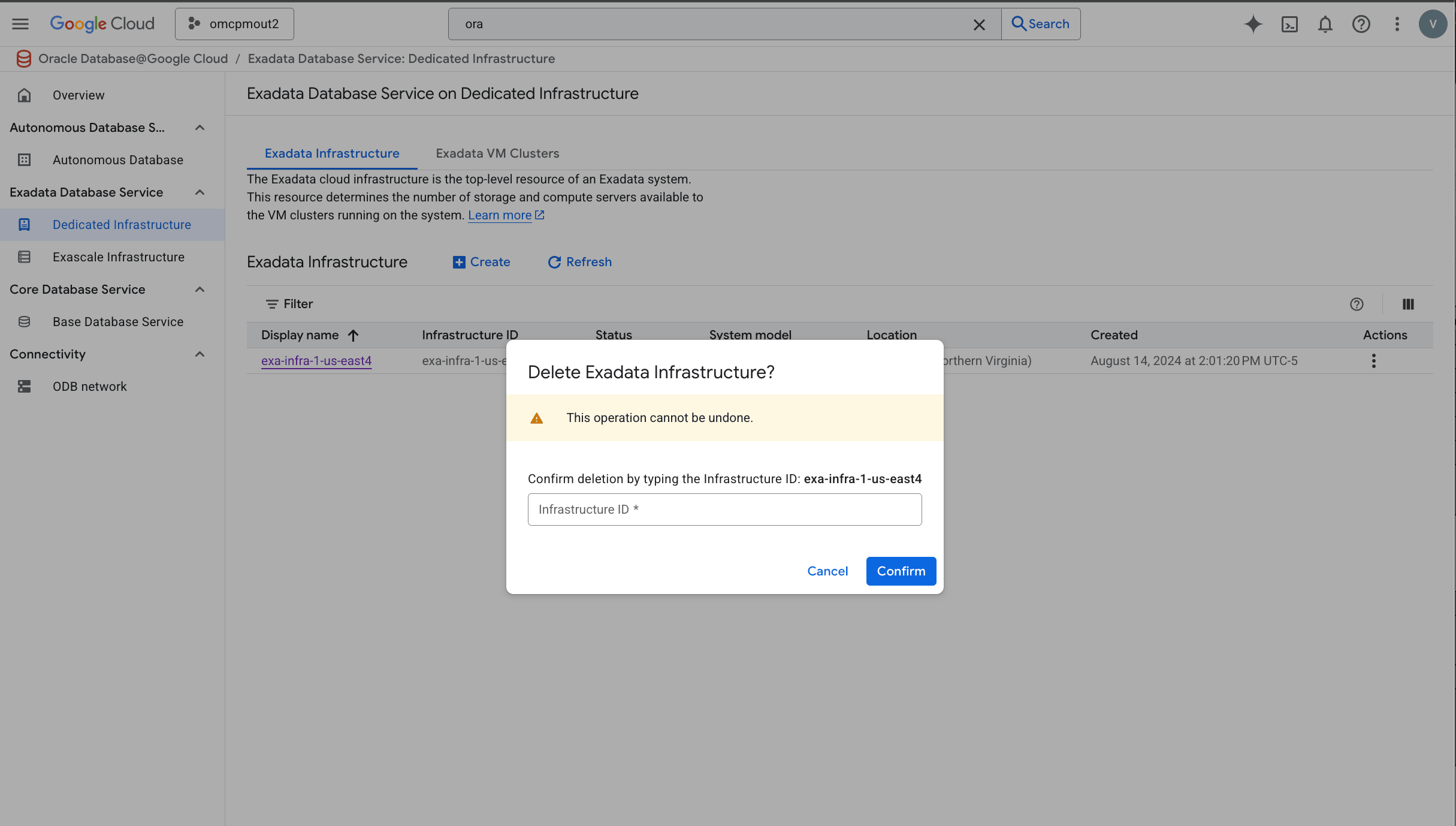Select Exascale Infrastructure in sidebar
The image size is (1456, 826).
119,257
